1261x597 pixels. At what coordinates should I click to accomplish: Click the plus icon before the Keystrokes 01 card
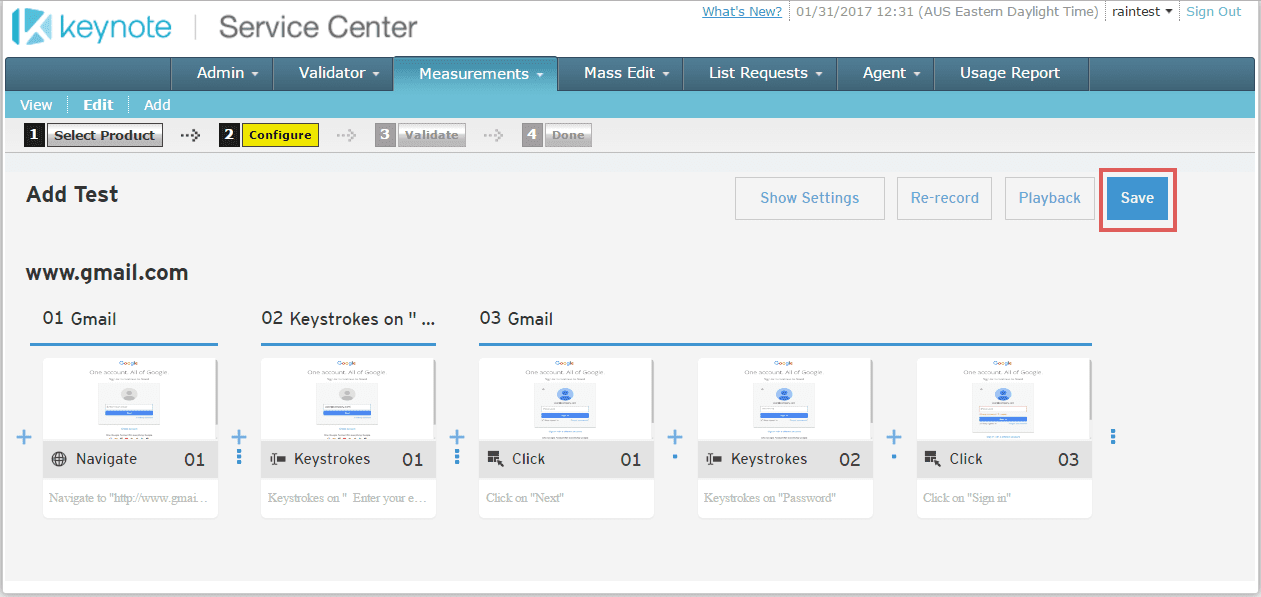pos(239,436)
